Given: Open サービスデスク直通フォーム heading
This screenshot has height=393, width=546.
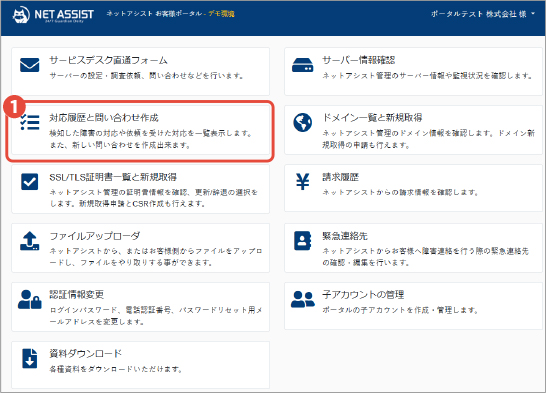Looking at the screenshot, I should [x=108, y=60].
